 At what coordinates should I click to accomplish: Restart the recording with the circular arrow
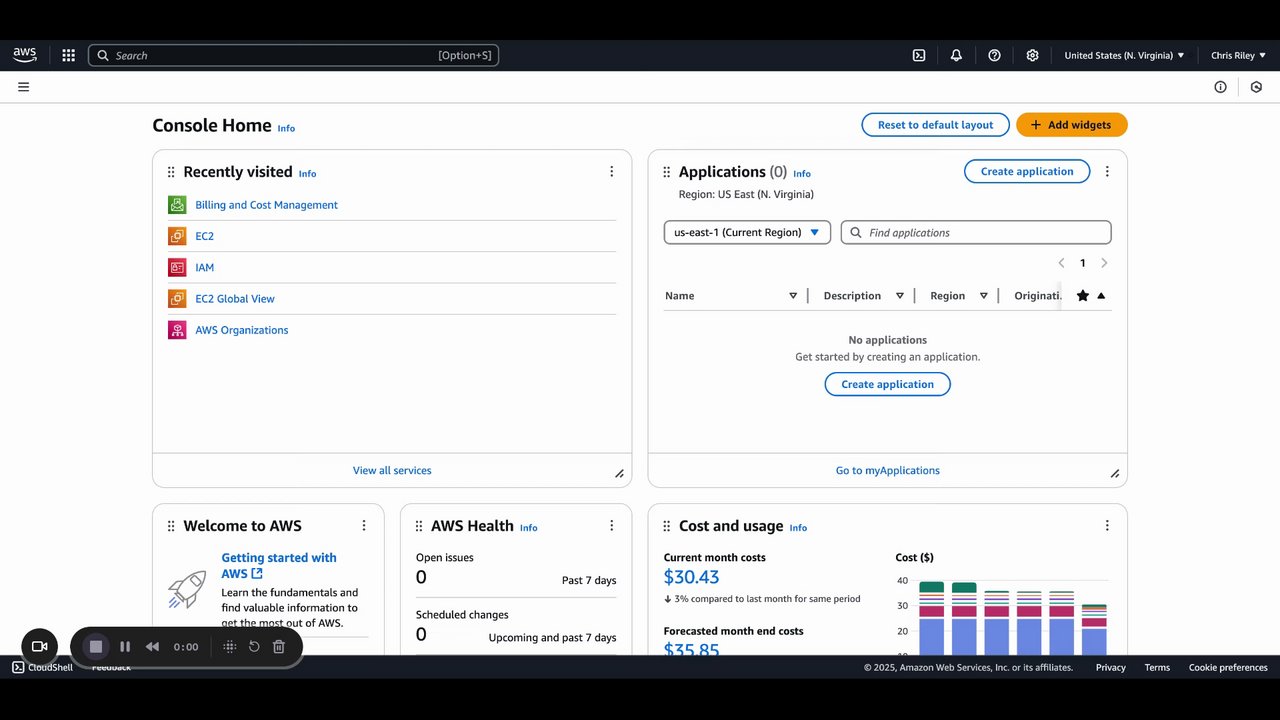pos(254,646)
